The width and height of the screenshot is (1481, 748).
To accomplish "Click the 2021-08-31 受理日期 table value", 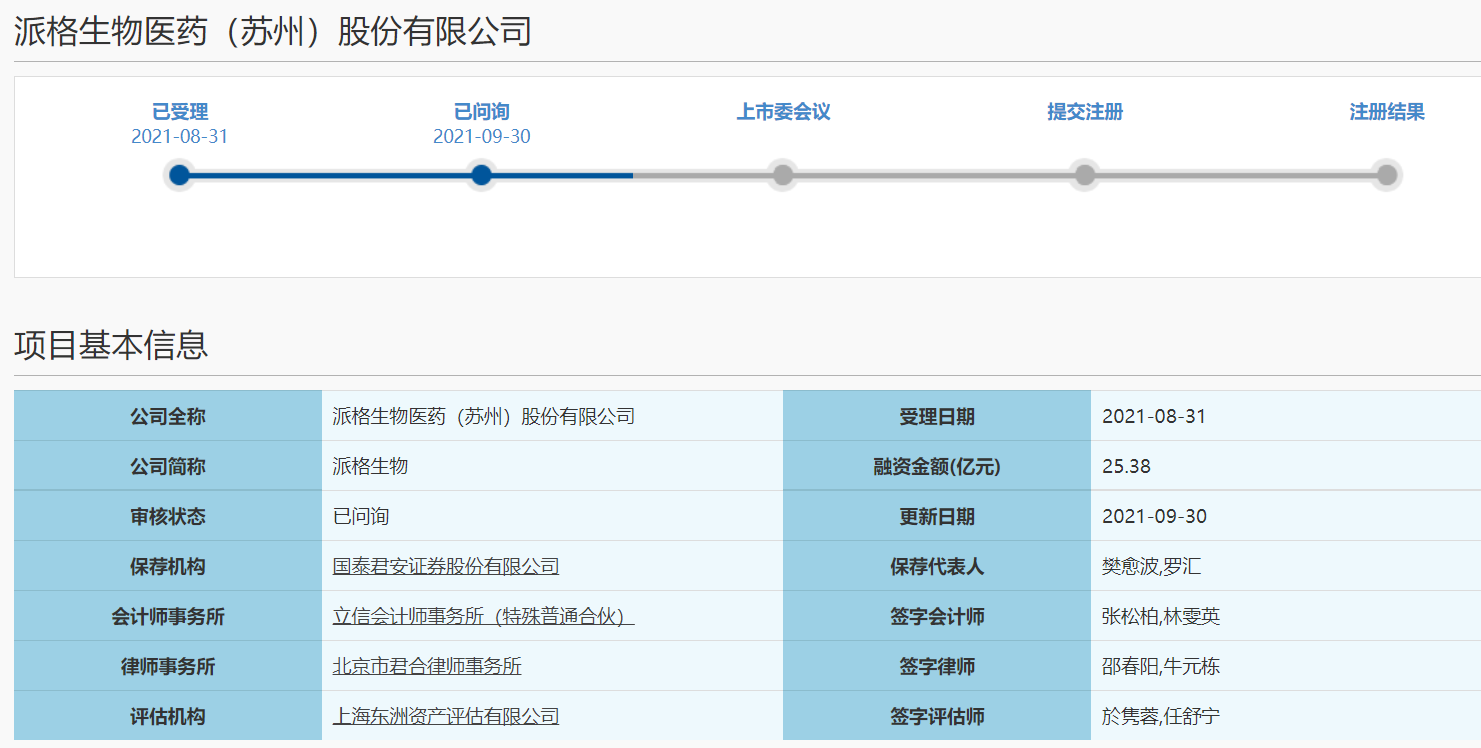I will [x=1154, y=417].
